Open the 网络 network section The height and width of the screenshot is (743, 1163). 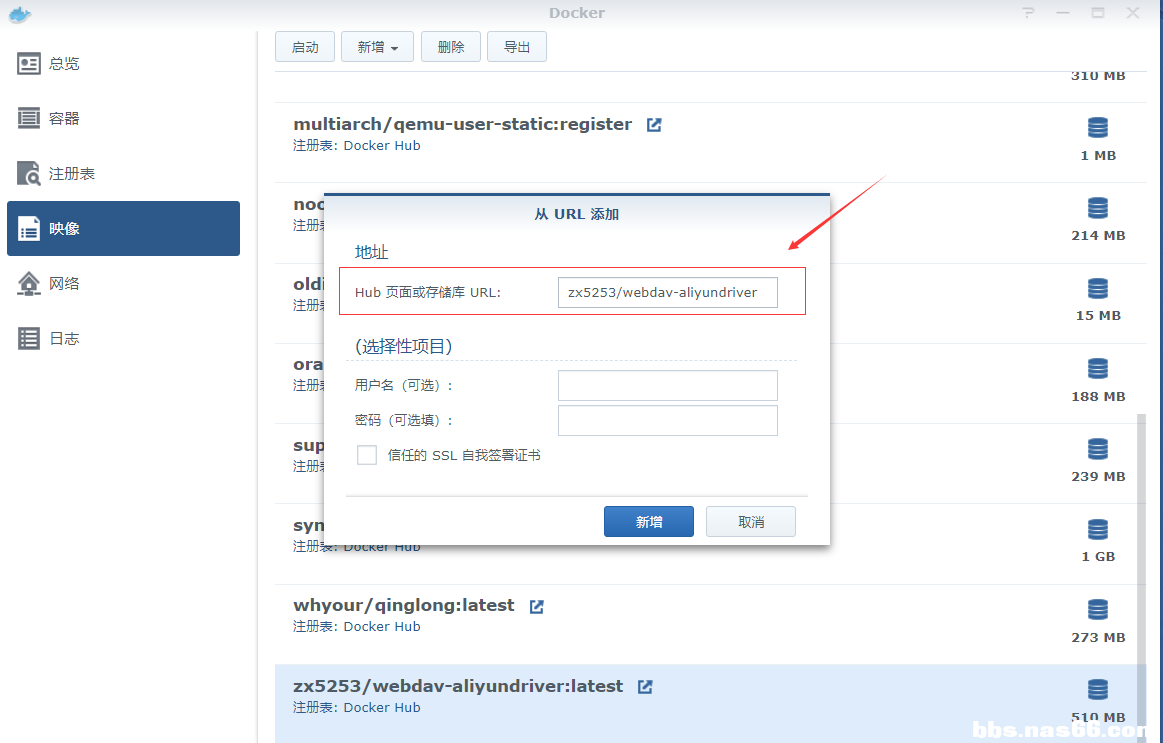tap(123, 283)
